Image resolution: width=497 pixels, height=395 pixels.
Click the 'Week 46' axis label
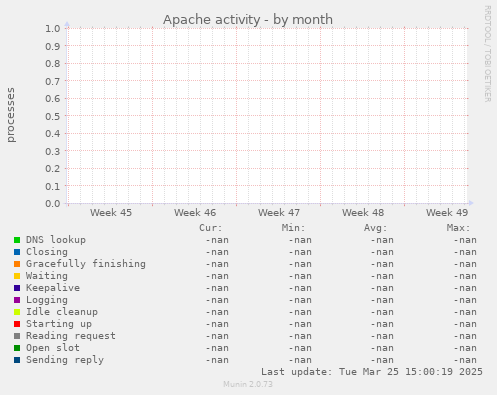point(195,213)
